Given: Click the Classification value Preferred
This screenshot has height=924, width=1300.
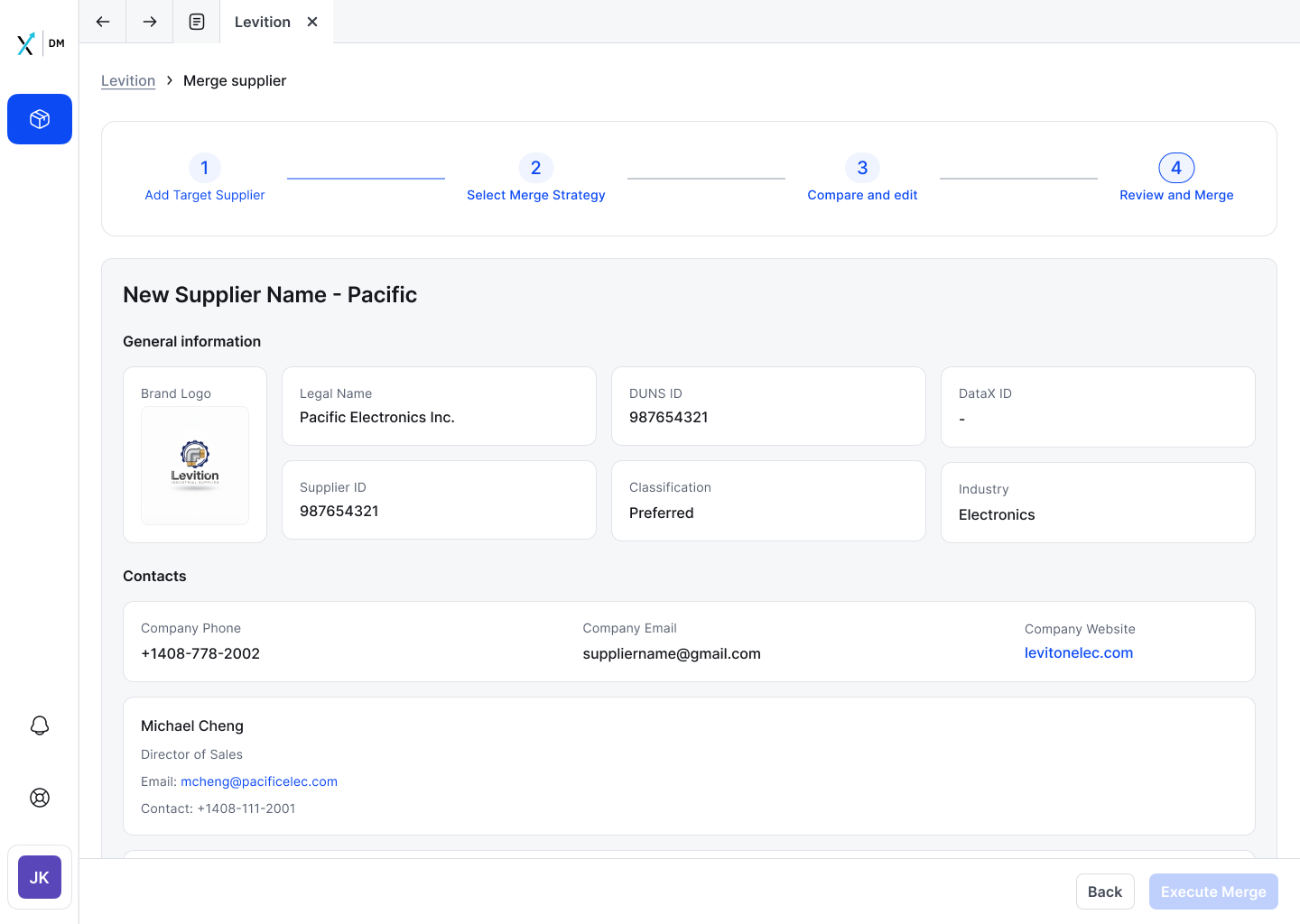Looking at the screenshot, I should tap(662, 513).
